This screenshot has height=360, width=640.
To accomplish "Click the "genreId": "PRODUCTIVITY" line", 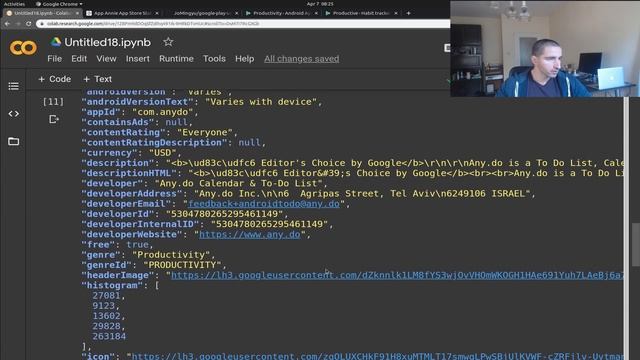I will click(x=153, y=265).
